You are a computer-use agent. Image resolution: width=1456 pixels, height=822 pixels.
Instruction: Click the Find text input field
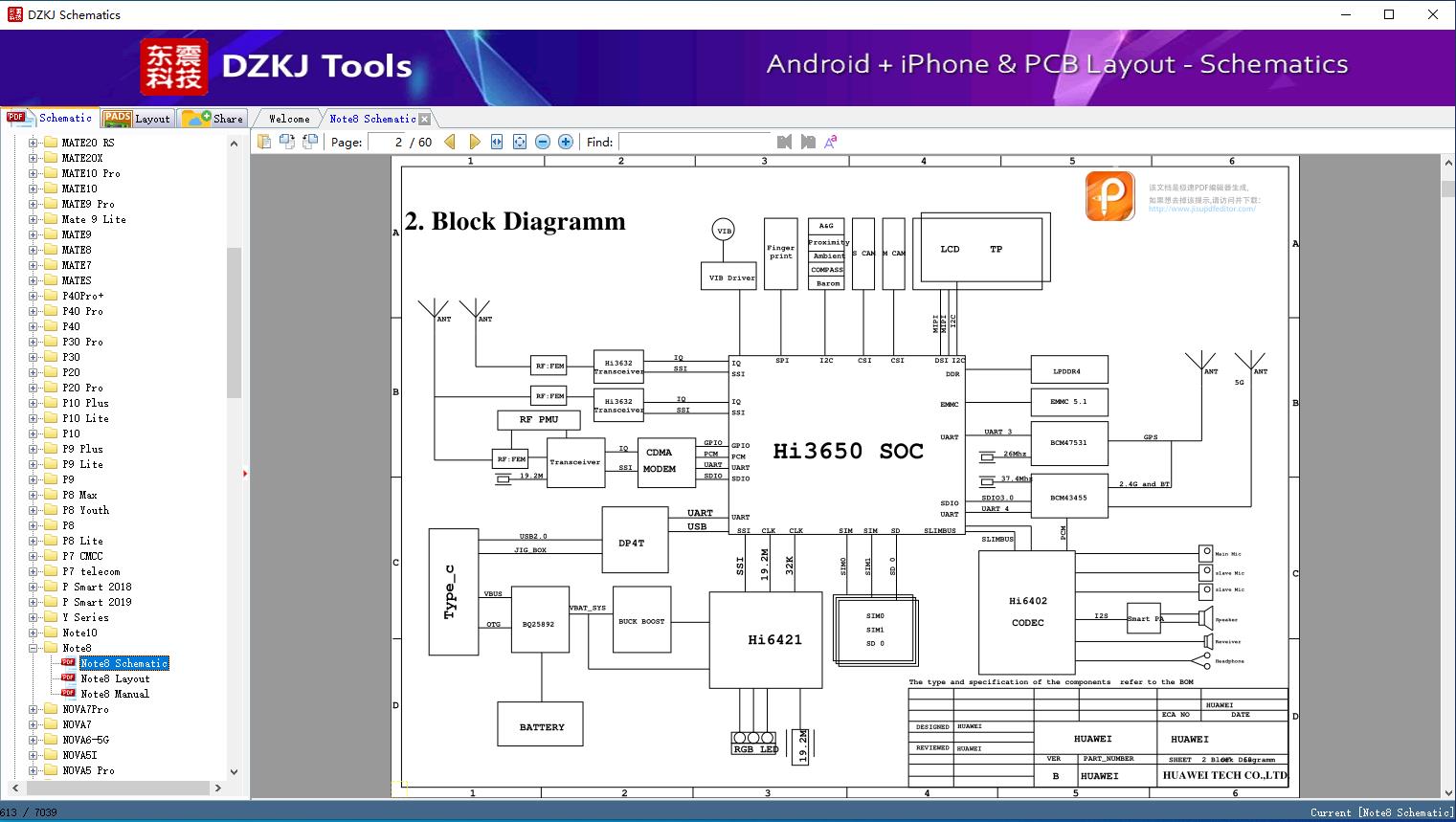[694, 142]
